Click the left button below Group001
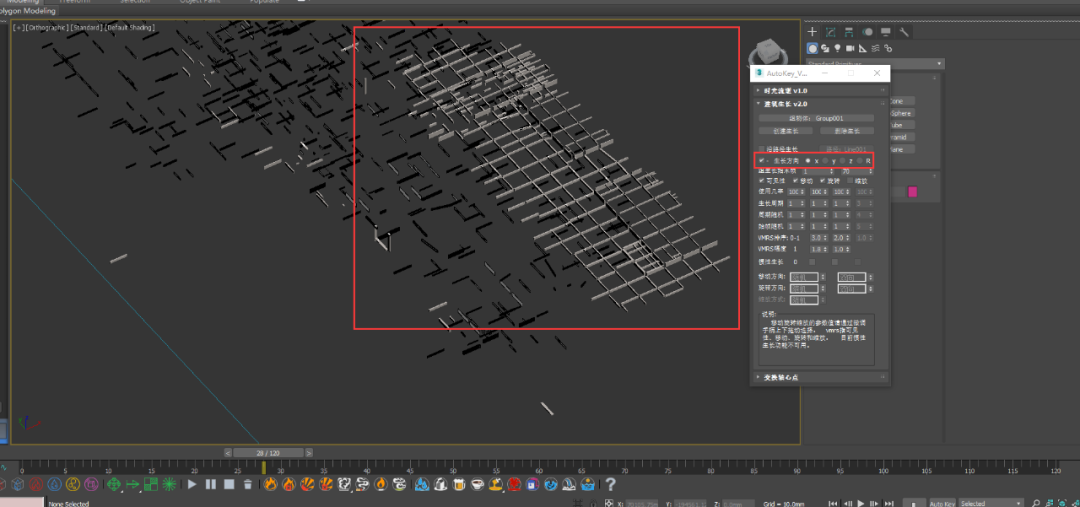Screen dimensions: 1080x507 786,131
